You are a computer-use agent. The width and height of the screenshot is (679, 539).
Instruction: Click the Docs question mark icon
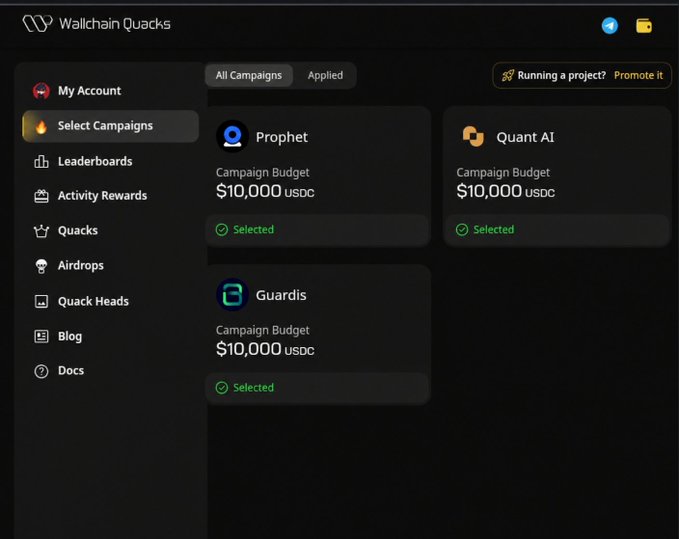(41, 371)
